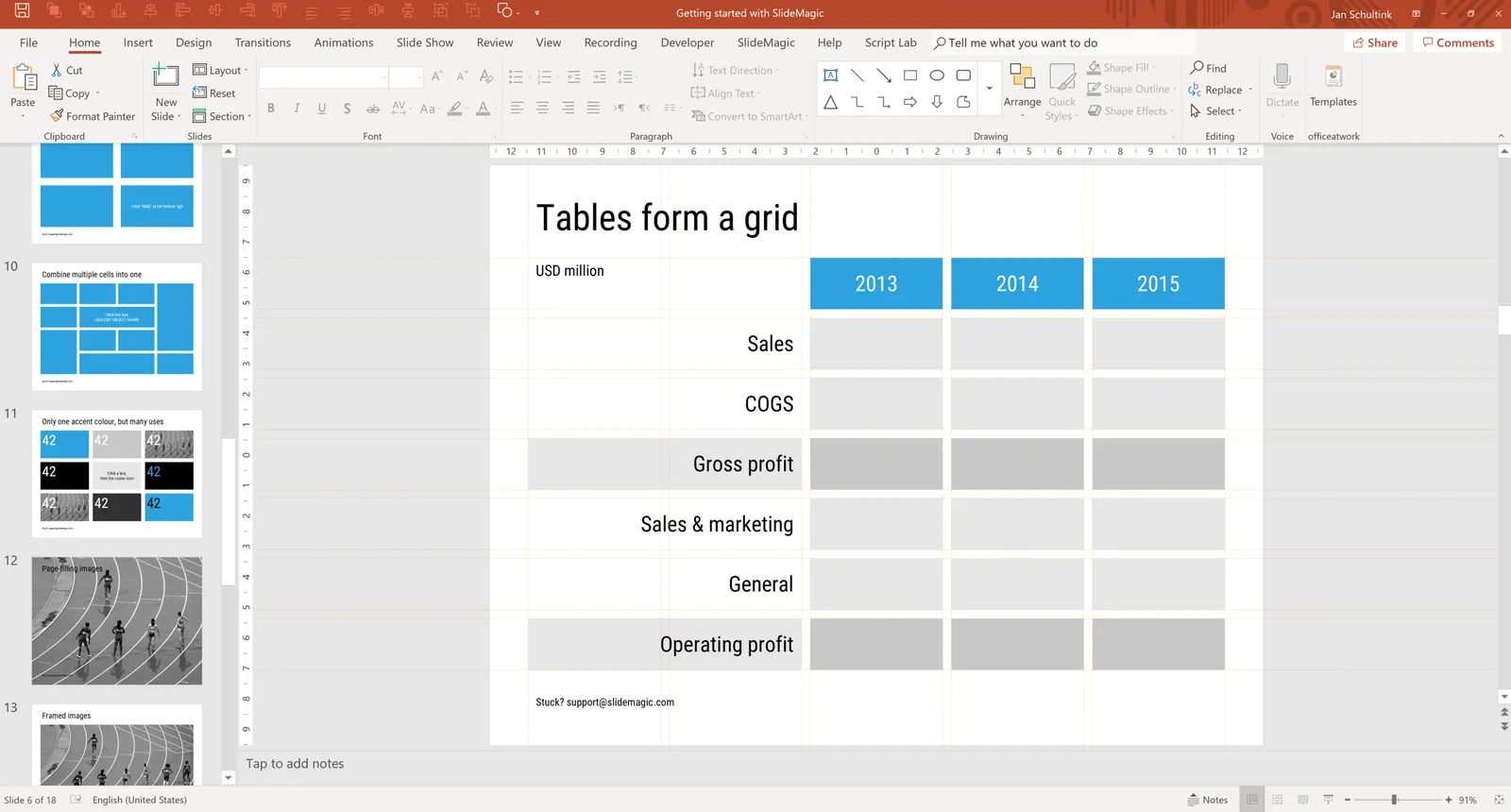Select the right arrow shape

pyautogui.click(x=910, y=102)
